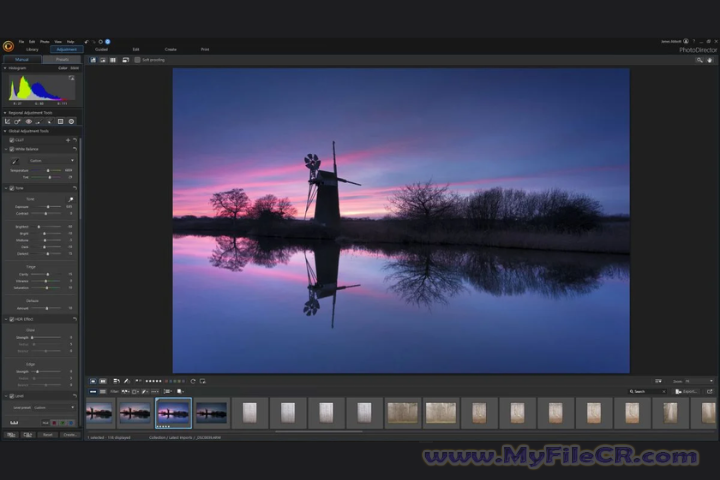Activate the zoom magnifier tool
Viewport: 720px width, 480px height.
699,60
